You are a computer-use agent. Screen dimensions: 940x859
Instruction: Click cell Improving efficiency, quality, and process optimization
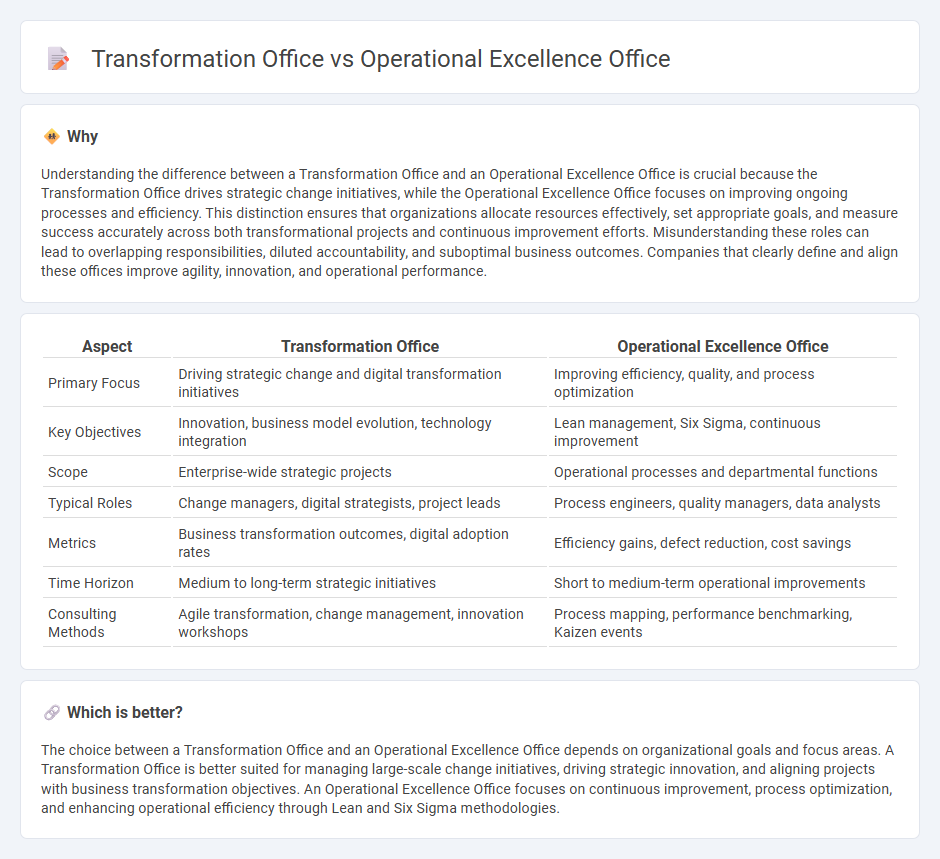(722, 383)
